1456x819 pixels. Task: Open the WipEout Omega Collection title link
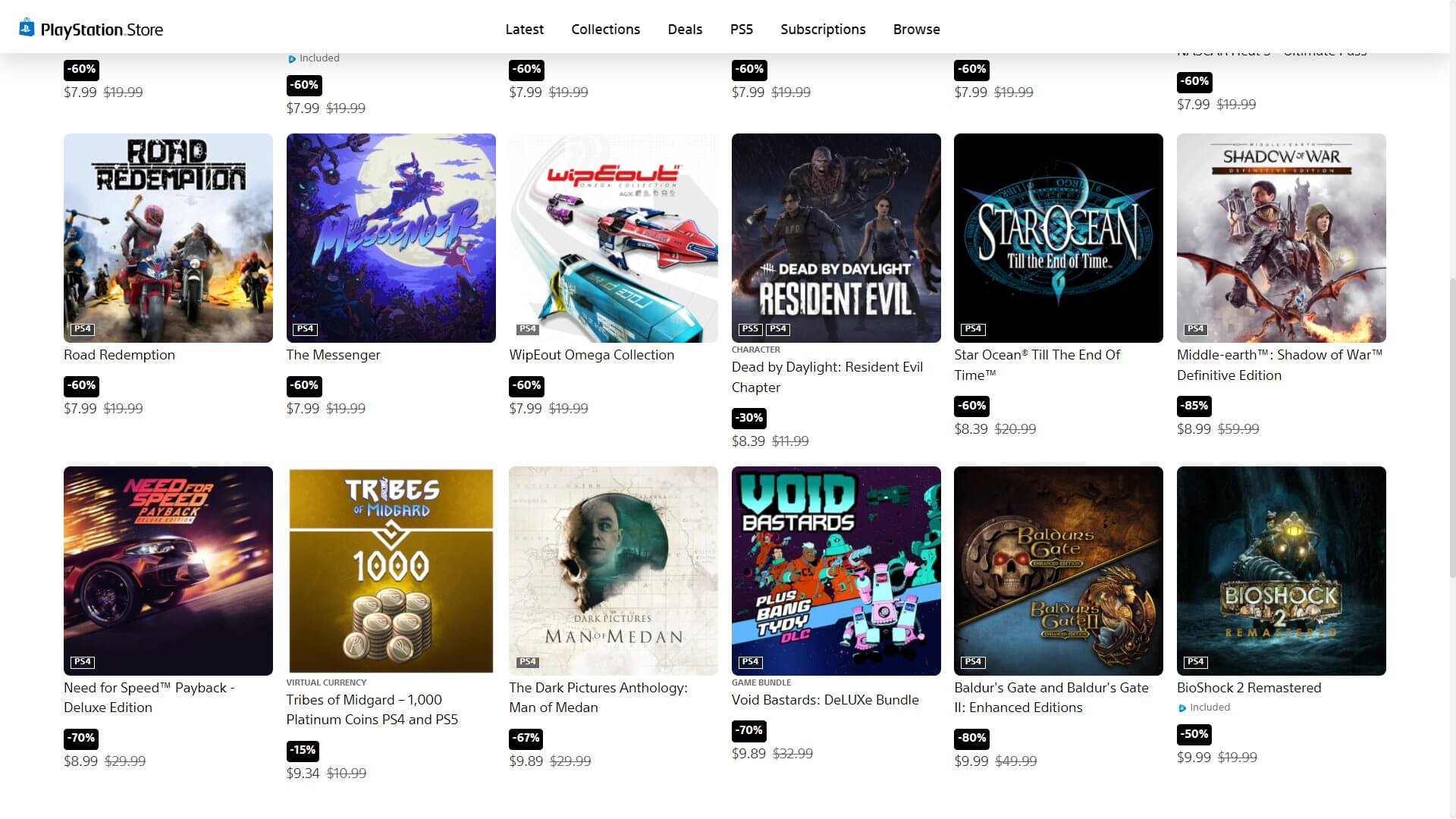(x=591, y=355)
